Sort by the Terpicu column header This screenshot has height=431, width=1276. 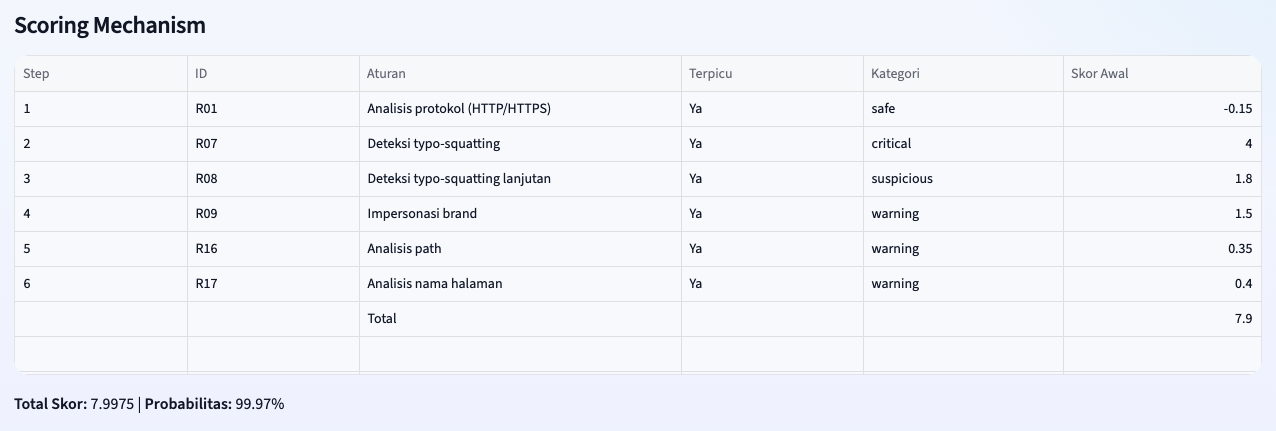(772, 74)
